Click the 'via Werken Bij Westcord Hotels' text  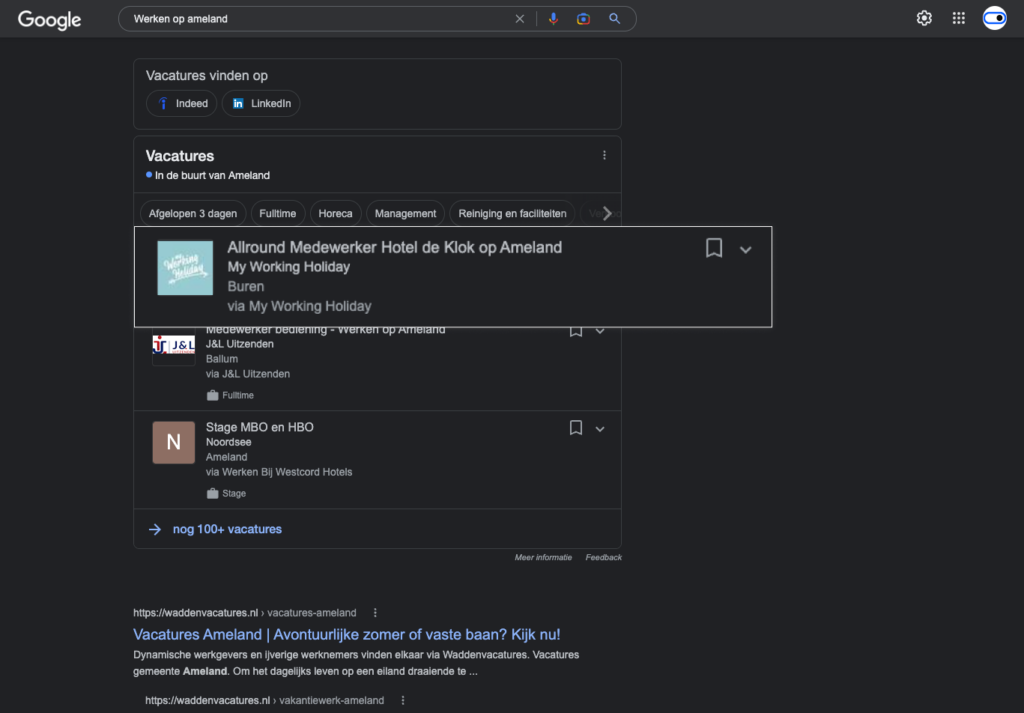coord(279,472)
